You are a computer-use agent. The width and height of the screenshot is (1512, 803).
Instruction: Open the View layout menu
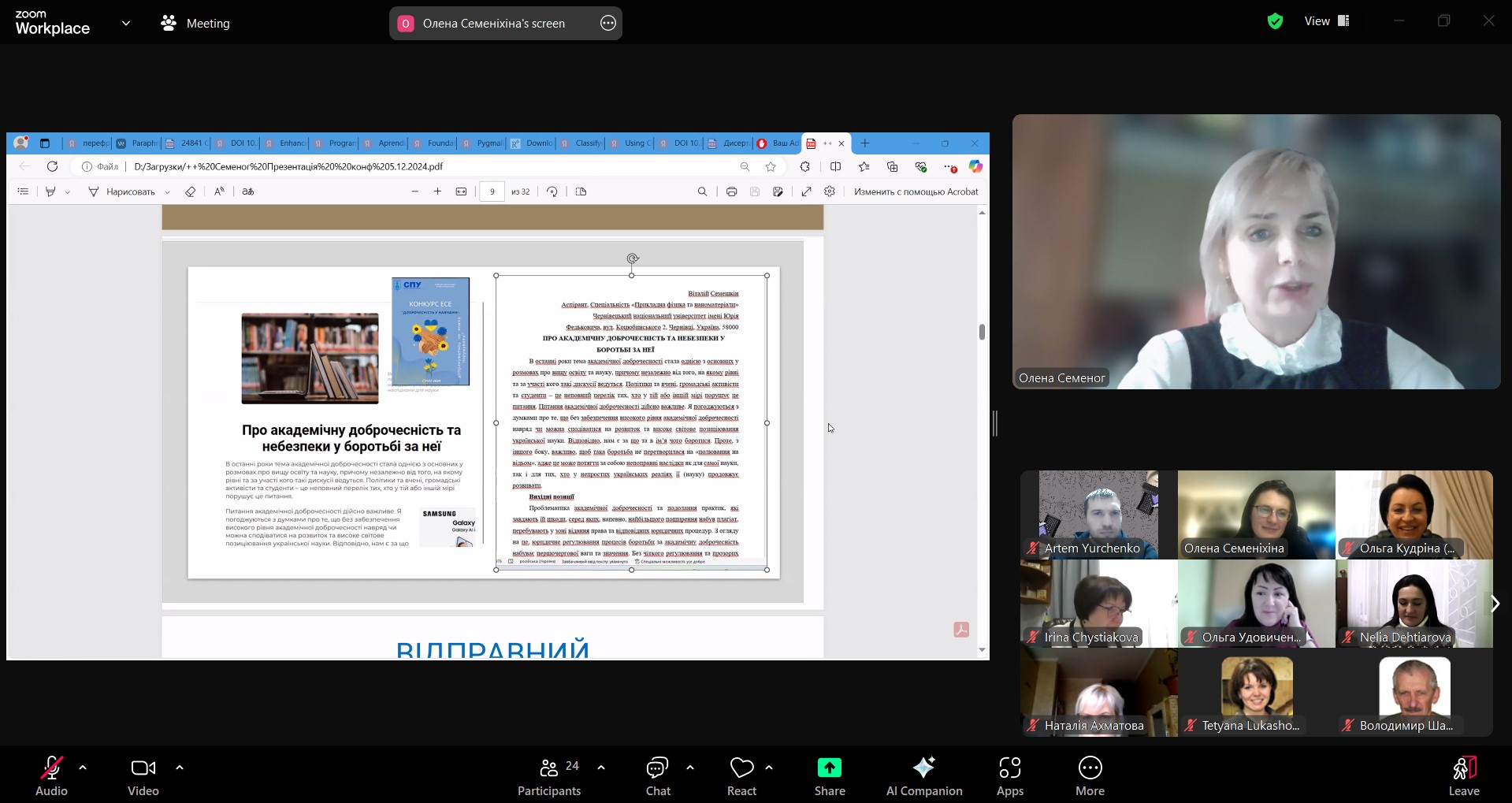pyautogui.click(x=1328, y=21)
